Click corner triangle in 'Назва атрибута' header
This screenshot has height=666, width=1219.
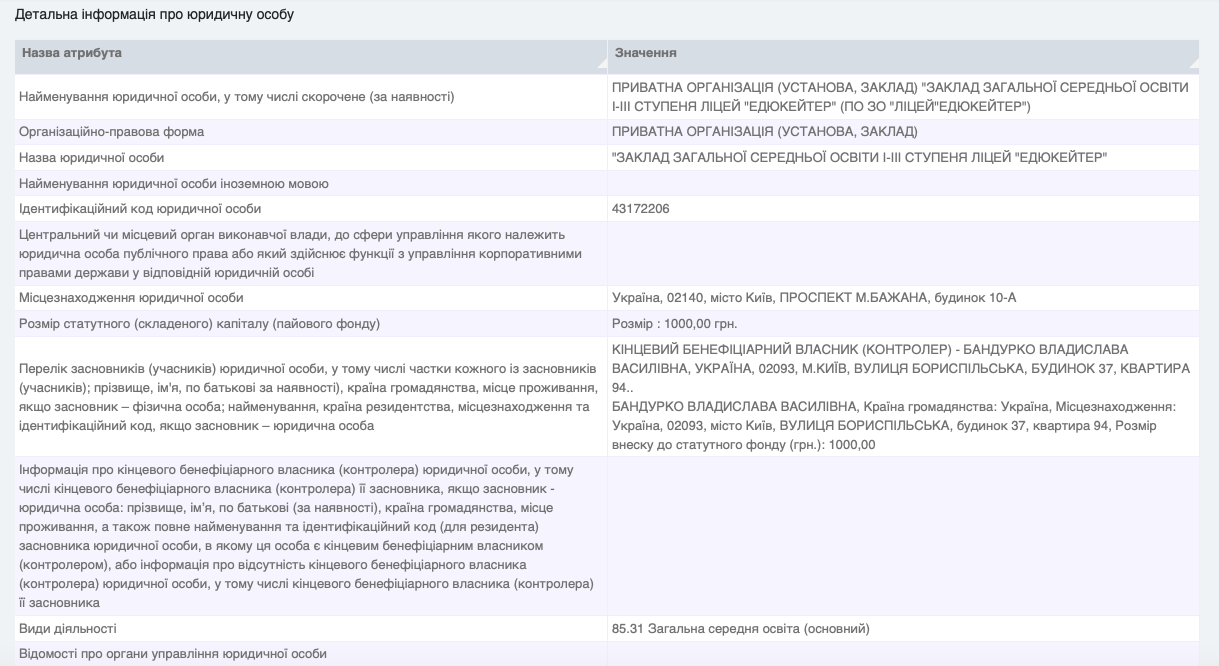[600, 62]
